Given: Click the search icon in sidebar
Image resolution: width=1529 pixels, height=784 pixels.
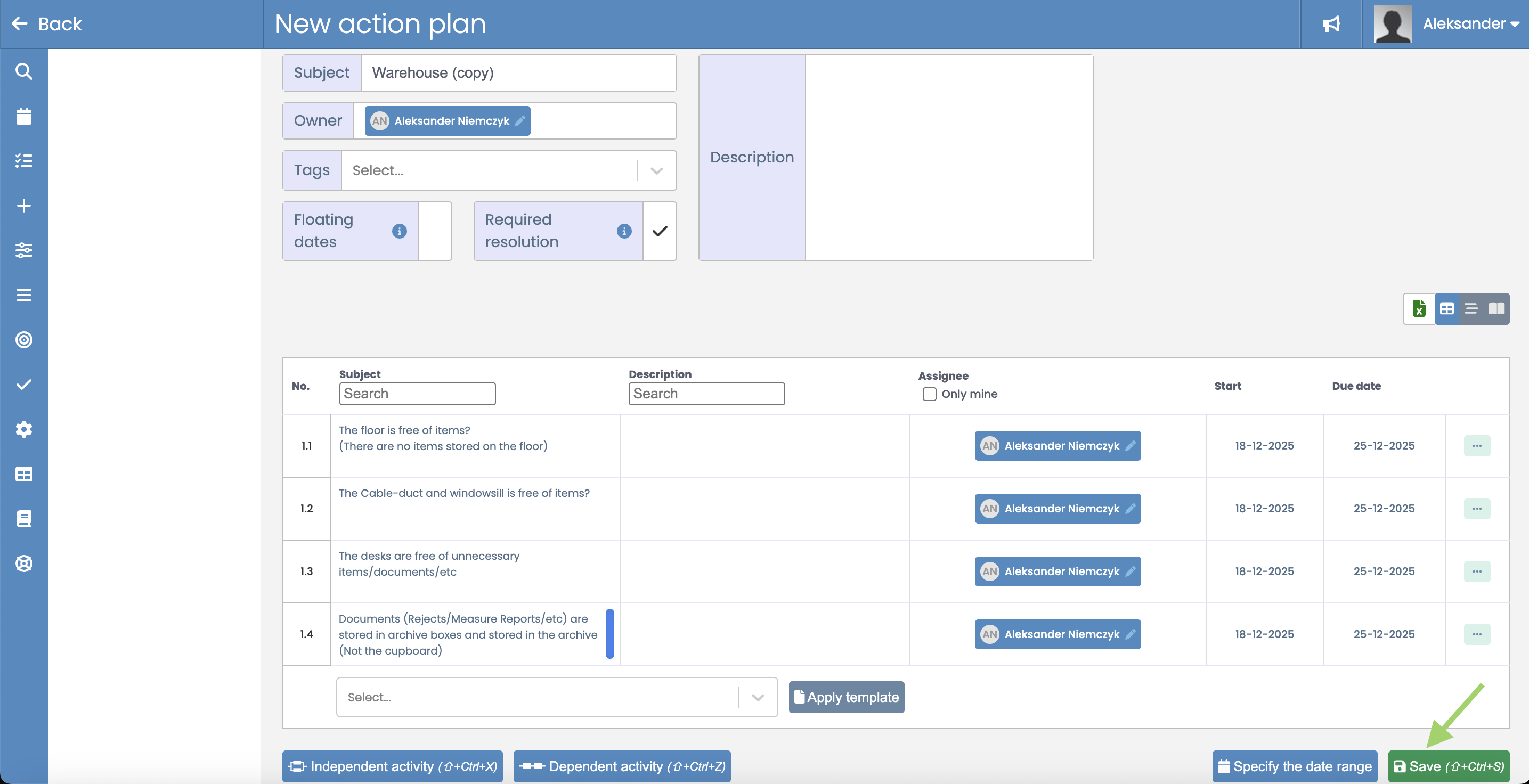Looking at the screenshot, I should pos(24,71).
